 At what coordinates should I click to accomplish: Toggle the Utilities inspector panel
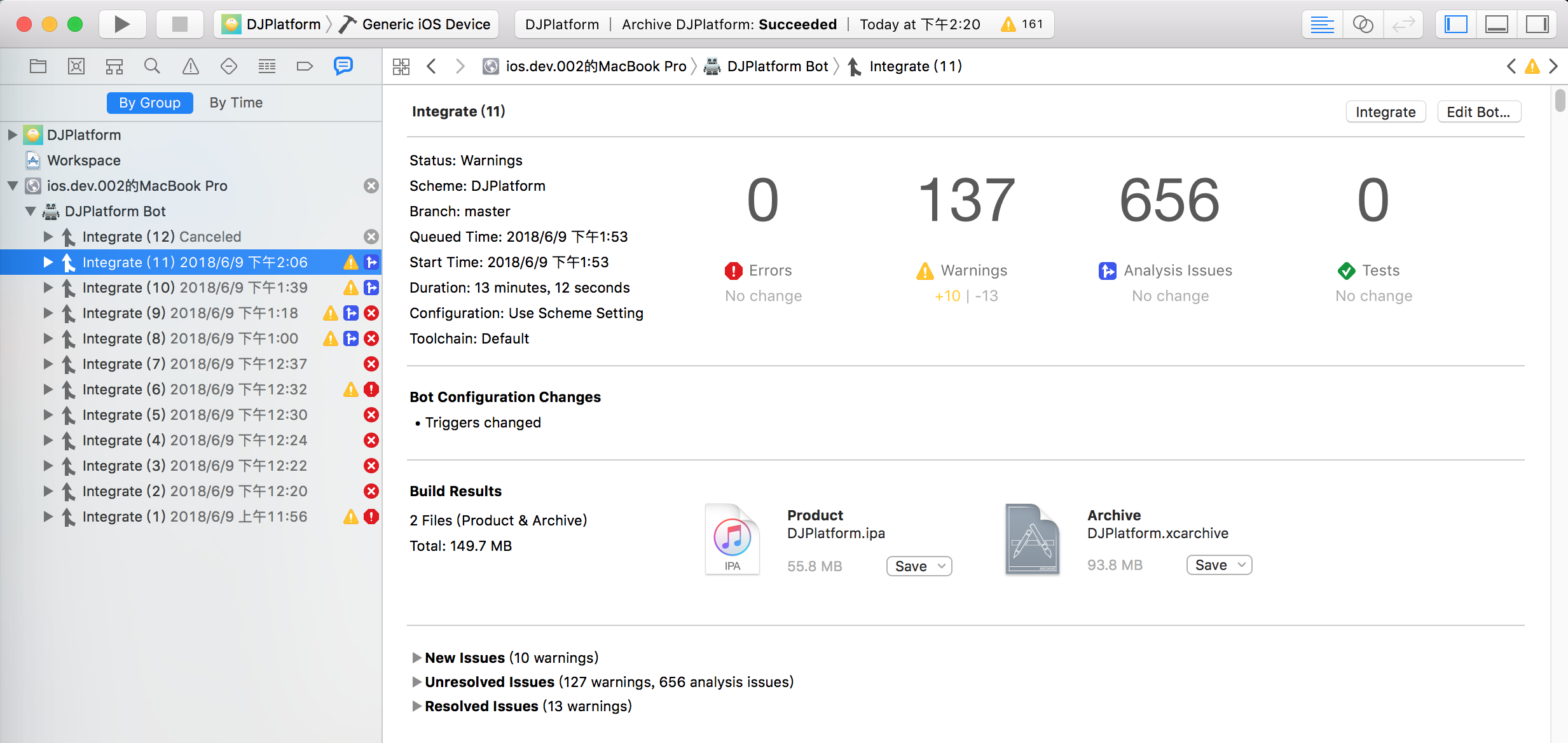pyautogui.click(x=1537, y=24)
